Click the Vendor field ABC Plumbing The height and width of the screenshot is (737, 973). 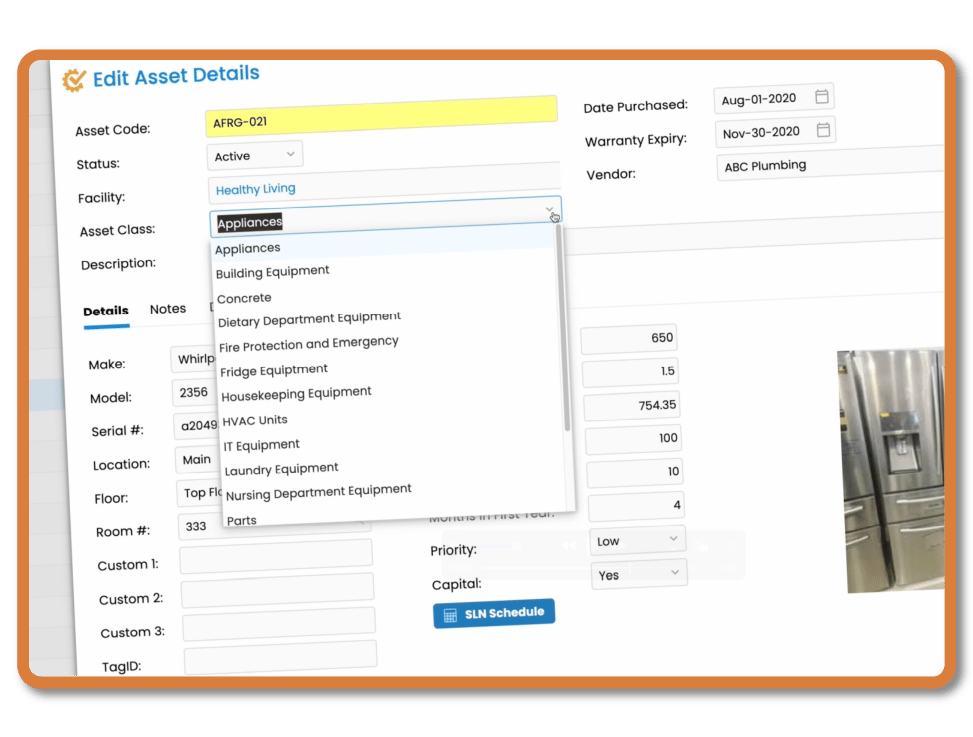tap(831, 163)
